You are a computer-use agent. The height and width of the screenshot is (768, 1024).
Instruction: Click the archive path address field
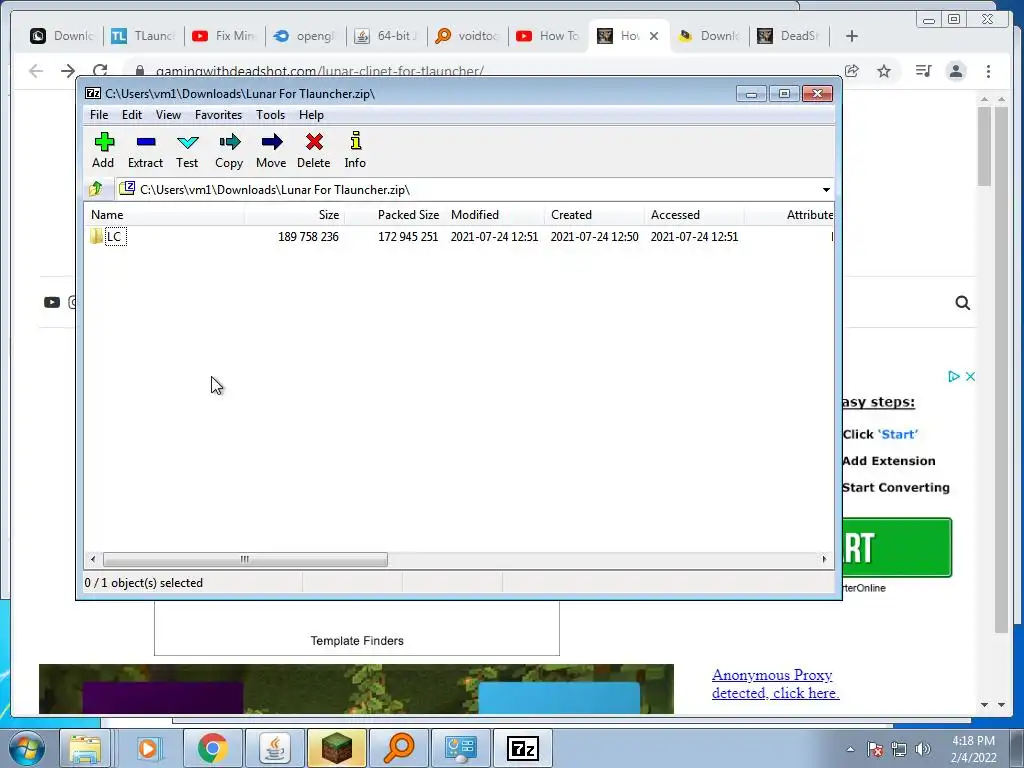pyautogui.click(x=473, y=190)
